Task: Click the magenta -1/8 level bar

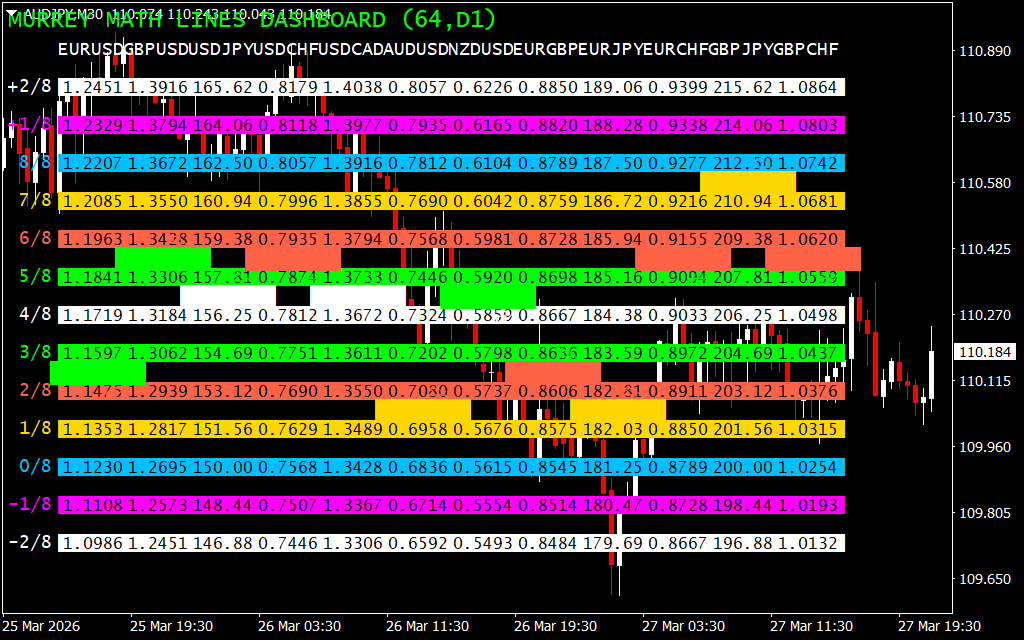Action: click(x=452, y=504)
